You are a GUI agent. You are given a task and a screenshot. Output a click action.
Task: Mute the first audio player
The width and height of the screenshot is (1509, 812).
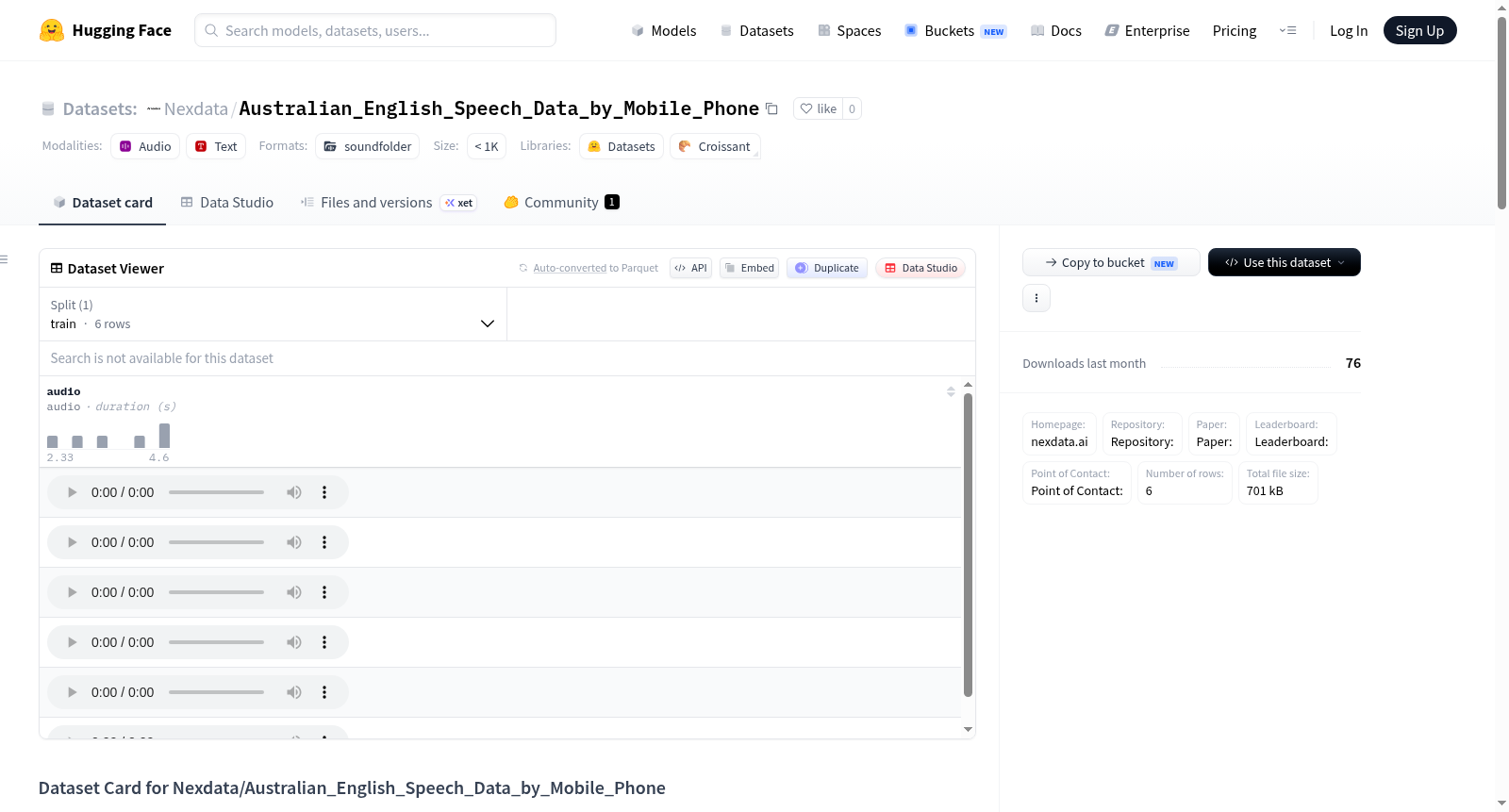coord(294,492)
